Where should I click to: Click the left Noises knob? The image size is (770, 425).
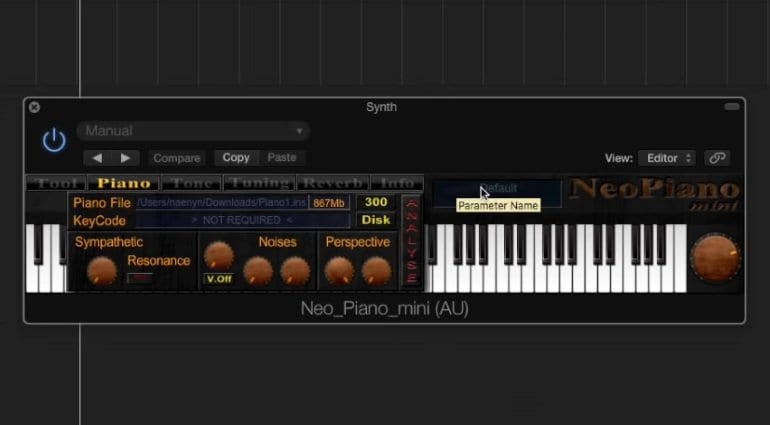coord(258,271)
